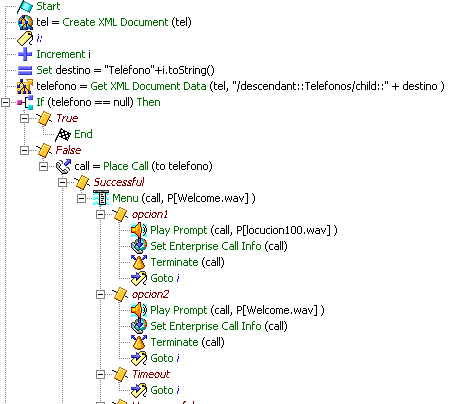Collapse the Successful branch
The image size is (450, 404).
click(x=63, y=183)
